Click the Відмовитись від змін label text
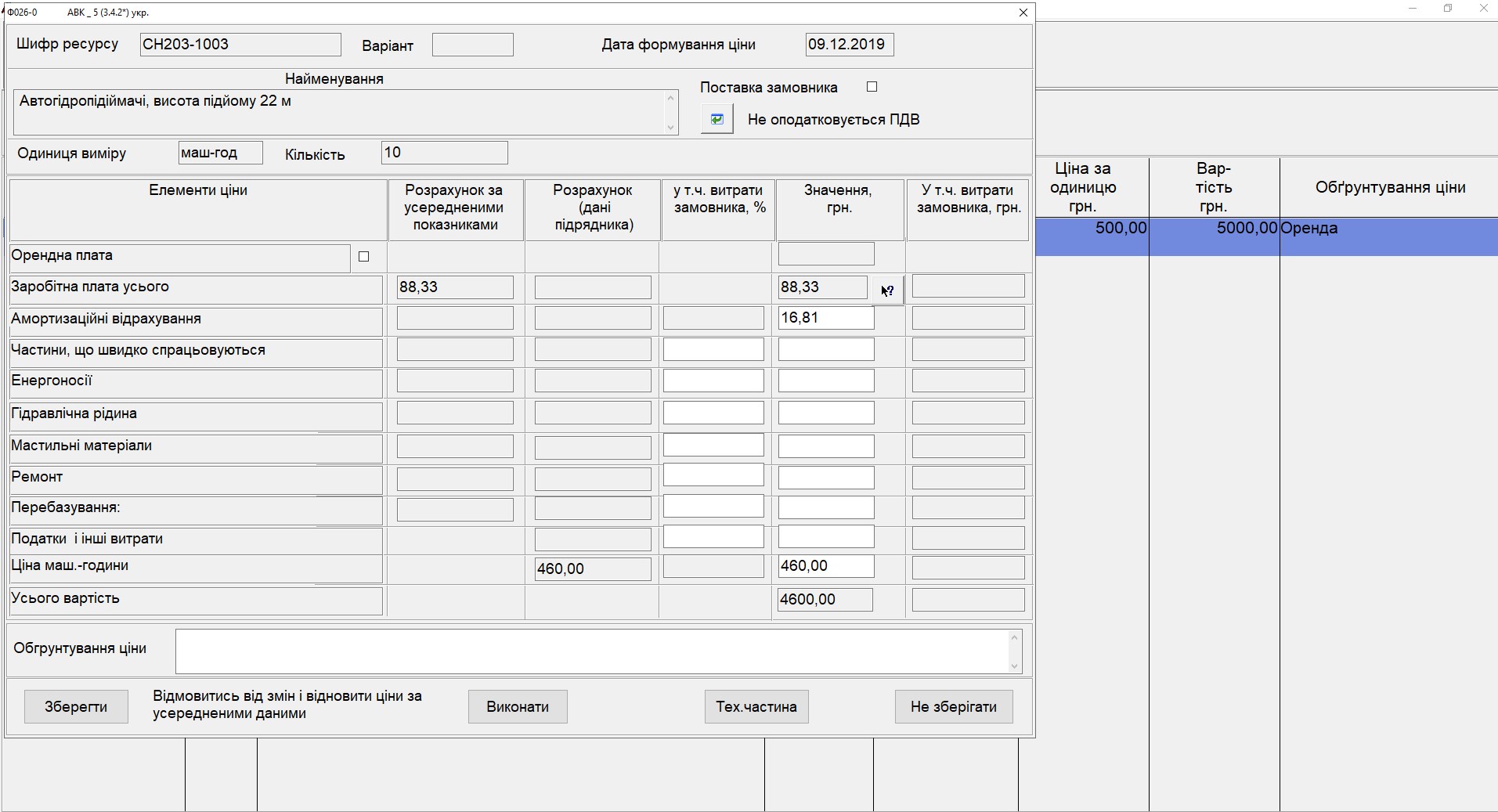The height and width of the screenshot is (812, 1498). tap(287, 705)
